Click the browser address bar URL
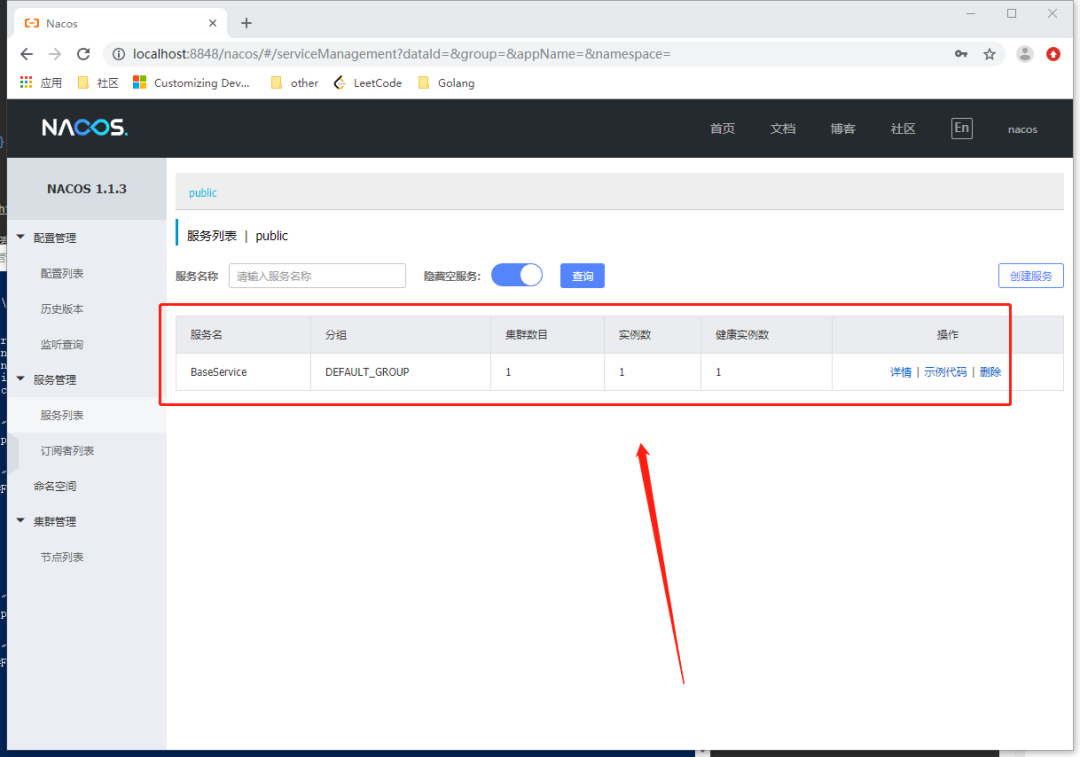This screenshot has height=757, width=1080. (x=402, y=54)
